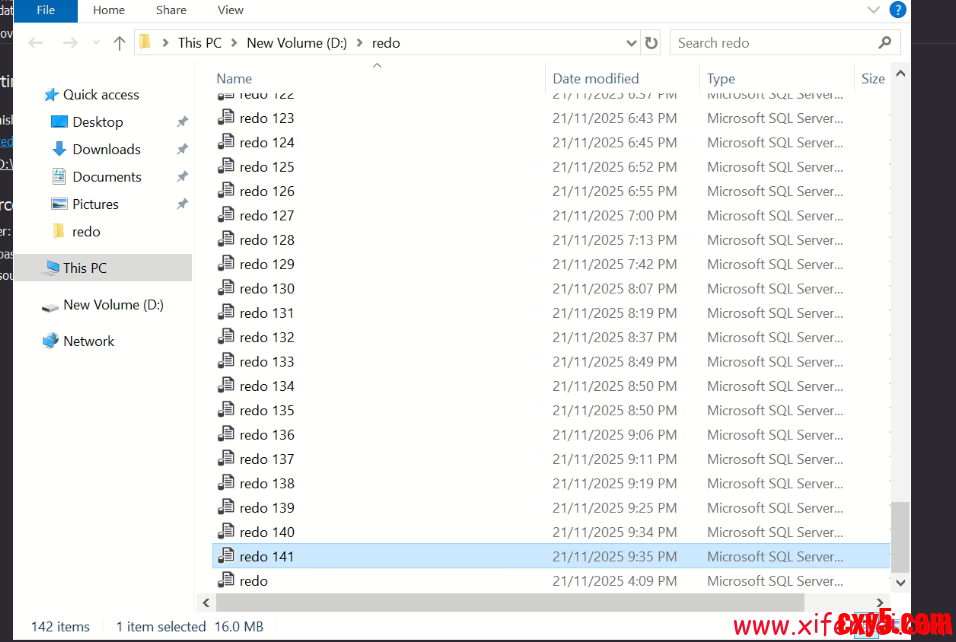Select This PC in the navigation pane
956x642 pixels.
coord(84,268)
